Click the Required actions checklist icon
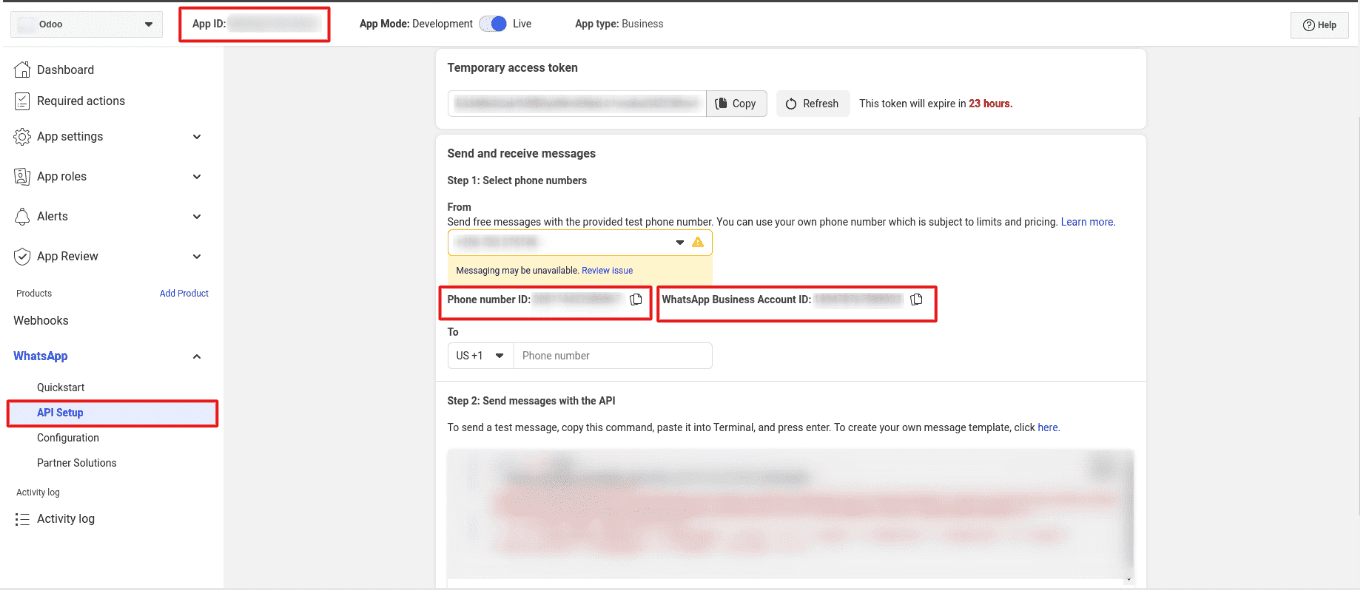This screenshot has width=1360, height=590. pyautogui.click(x=22, y=101)
